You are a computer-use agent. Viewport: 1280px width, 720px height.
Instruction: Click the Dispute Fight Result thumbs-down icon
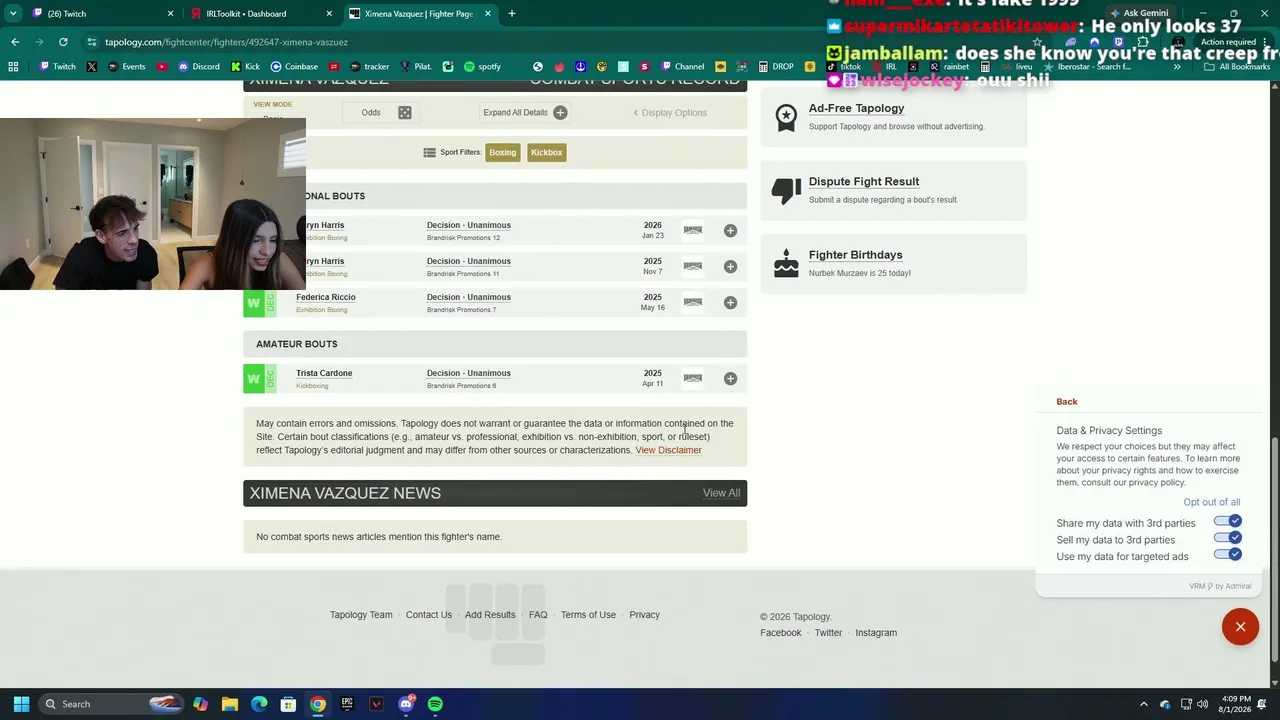tap(786, 190)
